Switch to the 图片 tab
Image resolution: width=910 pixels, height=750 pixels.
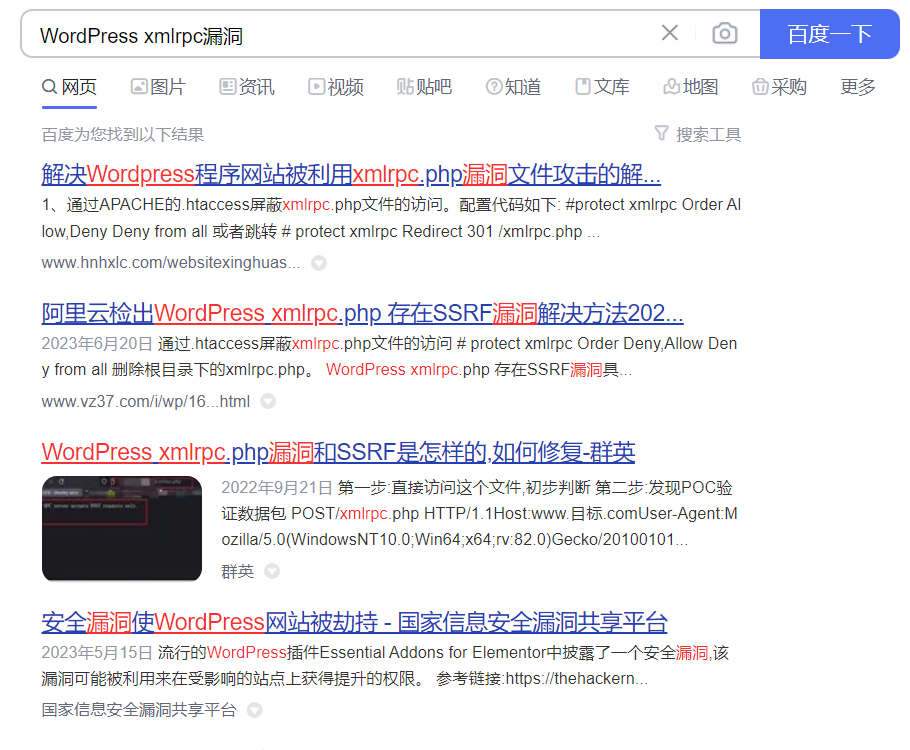point(158,87)
